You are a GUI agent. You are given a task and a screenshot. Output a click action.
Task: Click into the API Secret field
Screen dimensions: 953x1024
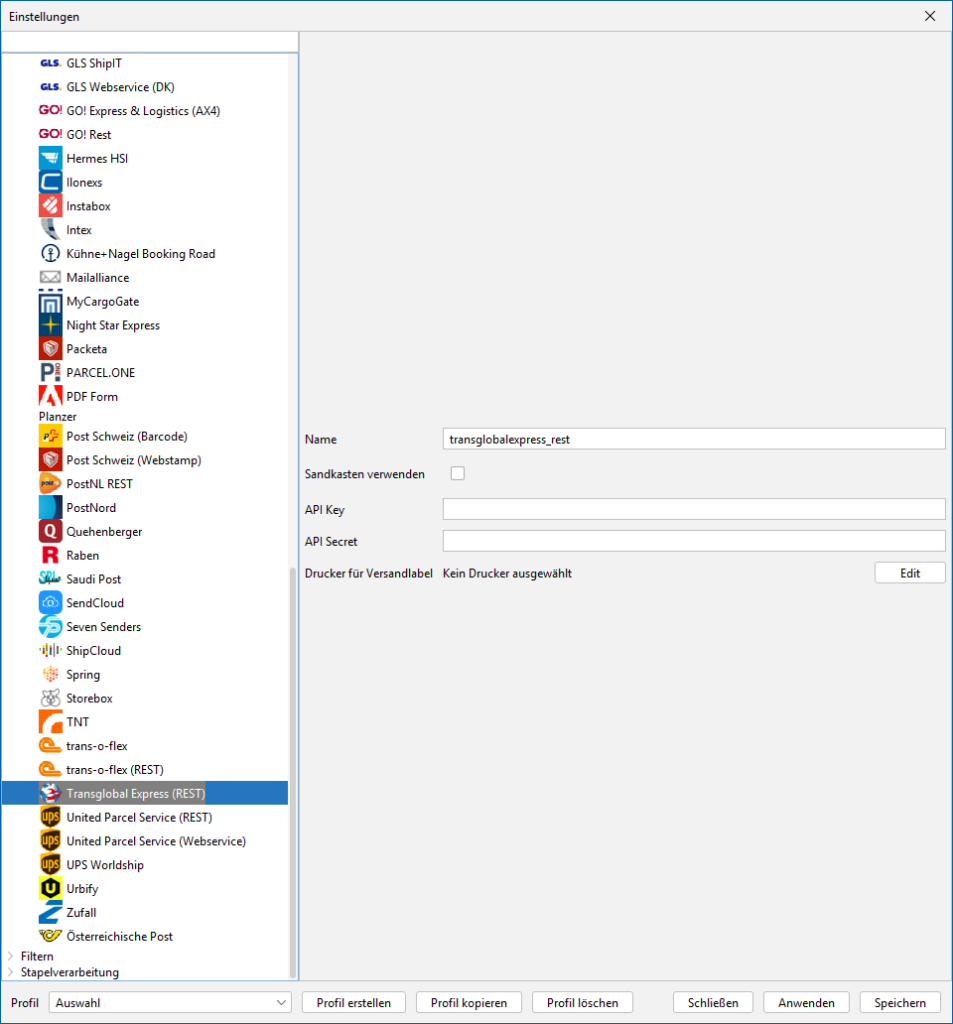(x=693, y=541)
